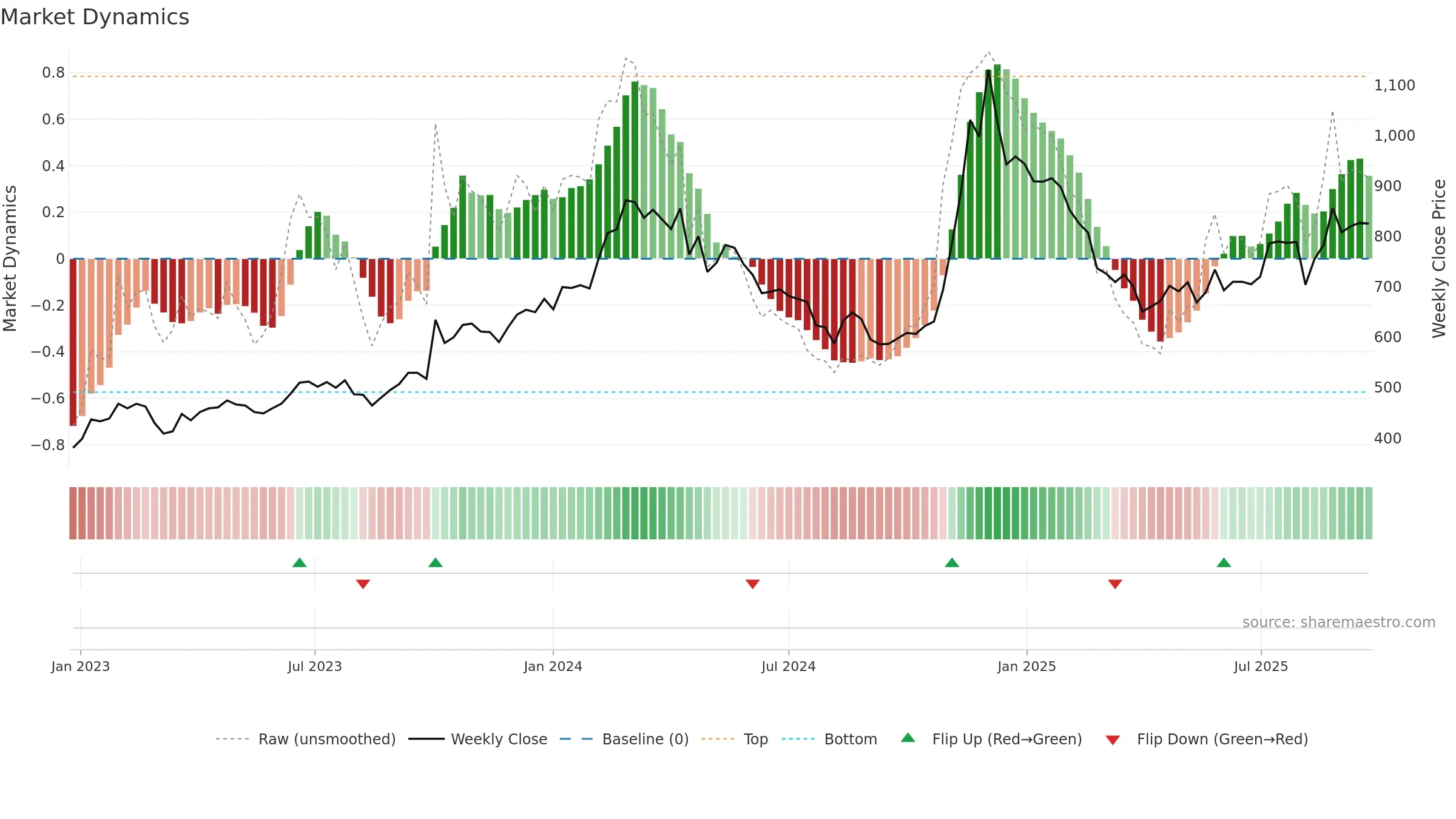Toggle the Baseline (0) legend entry

click(x=624, y=739)
